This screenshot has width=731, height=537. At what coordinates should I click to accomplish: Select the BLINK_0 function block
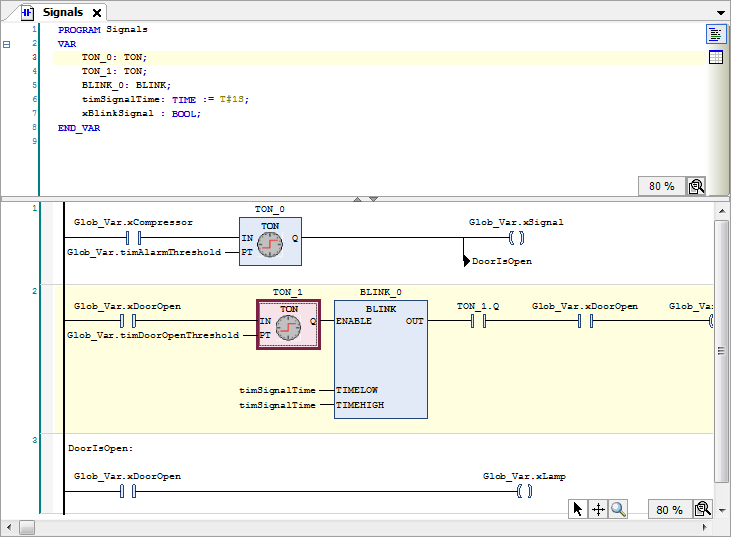tap(381, 359)
